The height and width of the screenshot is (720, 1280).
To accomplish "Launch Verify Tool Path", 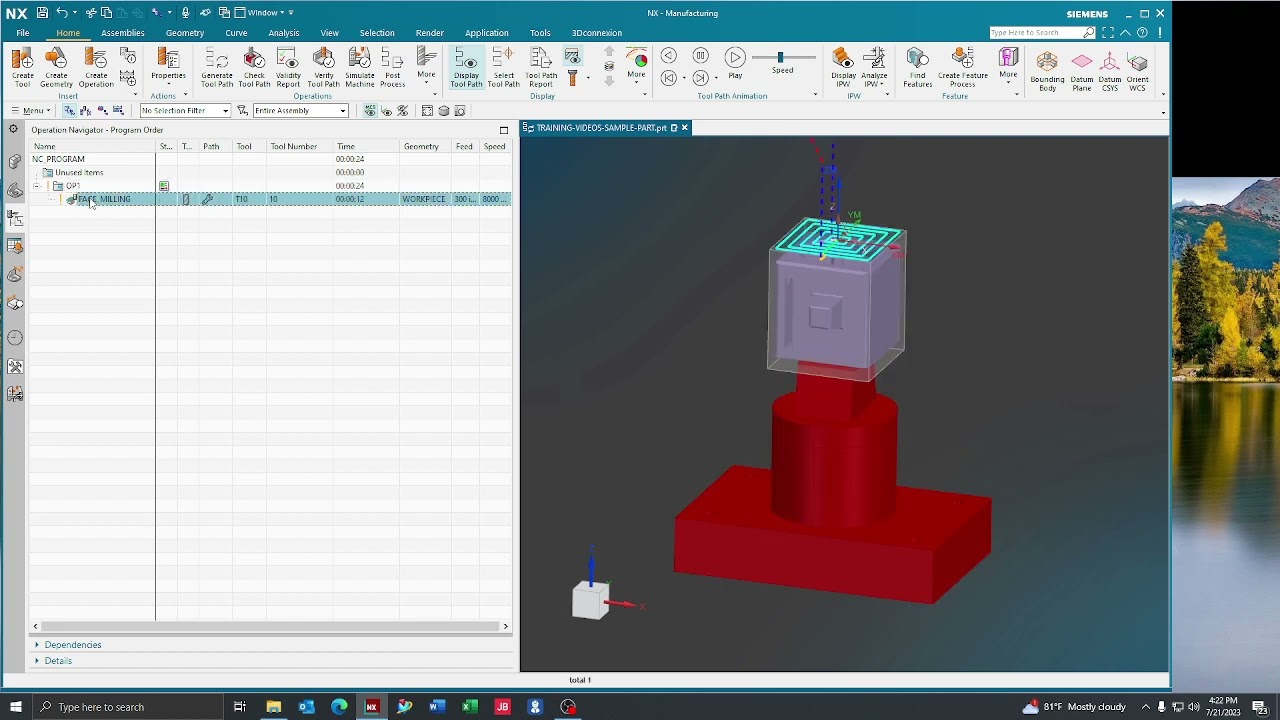I will [324, 66].
